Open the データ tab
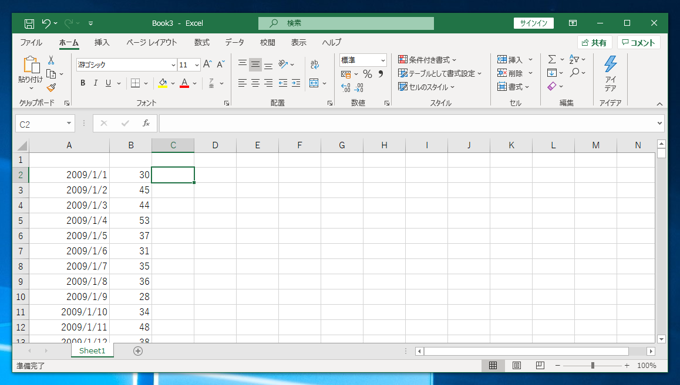 [235, 42]
